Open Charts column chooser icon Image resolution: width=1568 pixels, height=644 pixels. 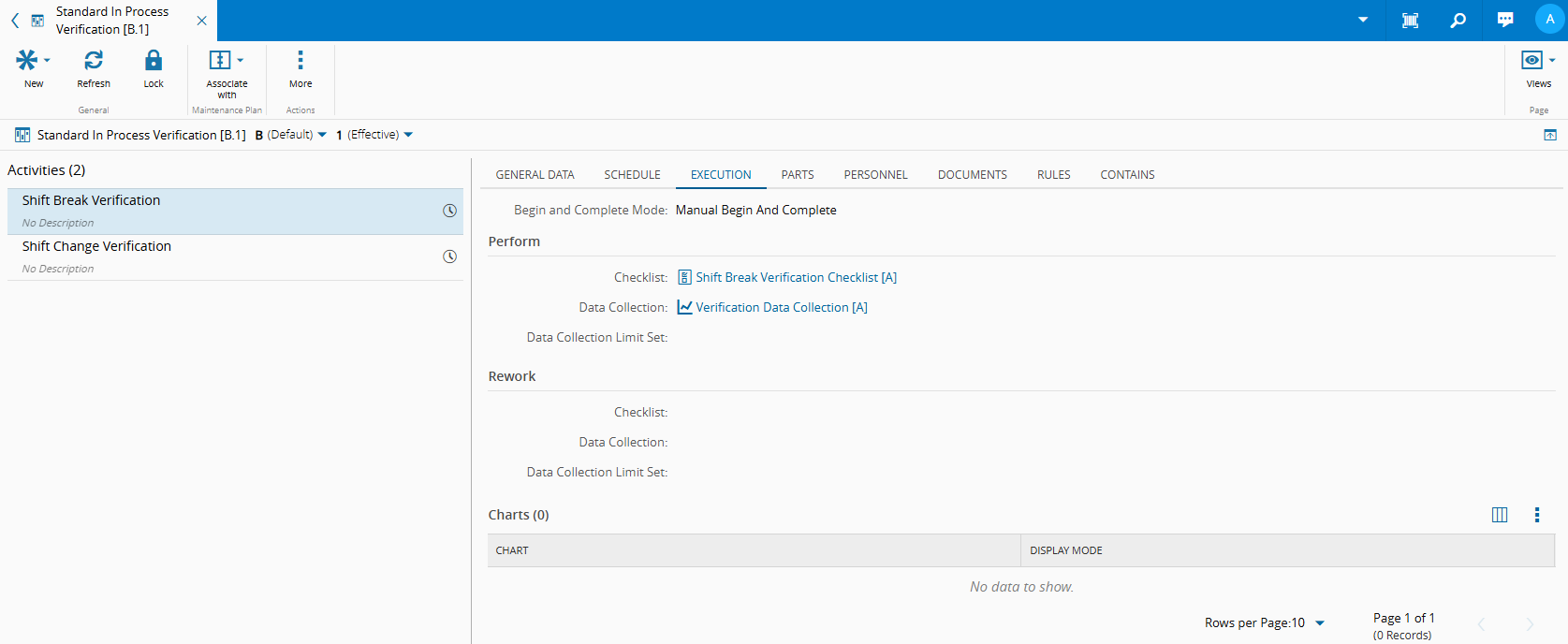click(x=1500, y=515)
